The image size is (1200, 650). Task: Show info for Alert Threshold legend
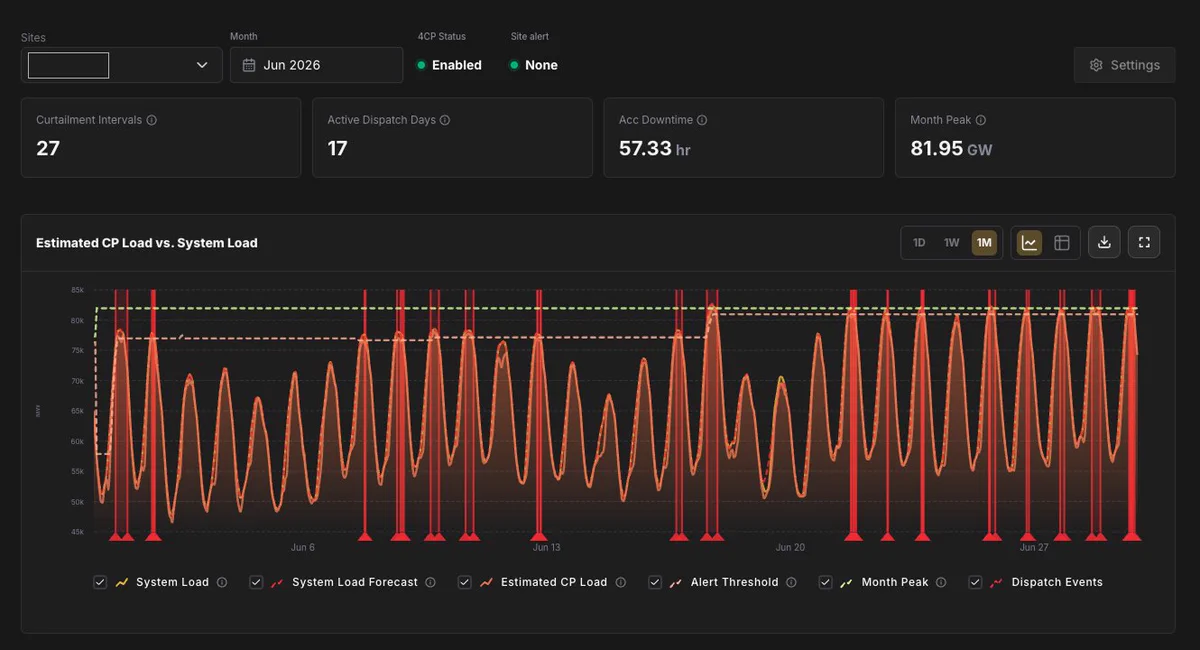(x=791, y=582)
